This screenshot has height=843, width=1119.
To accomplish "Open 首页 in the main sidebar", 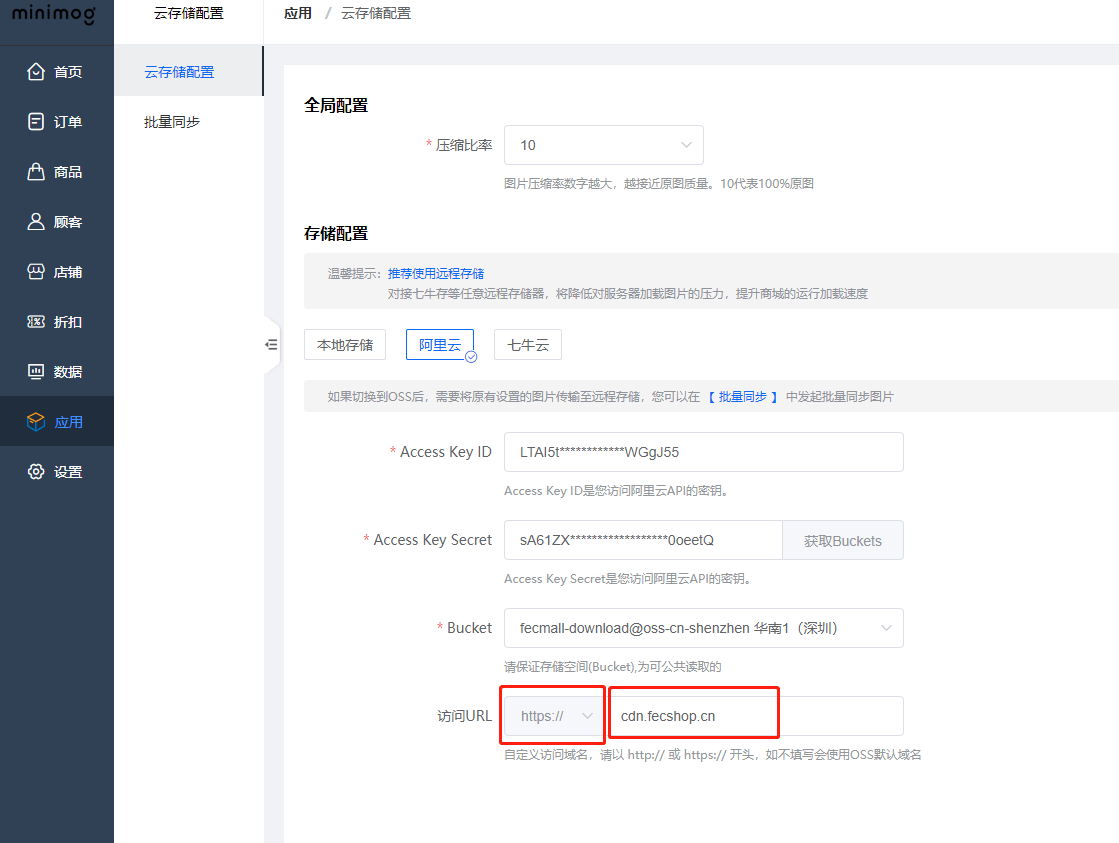I will (57, 71).
